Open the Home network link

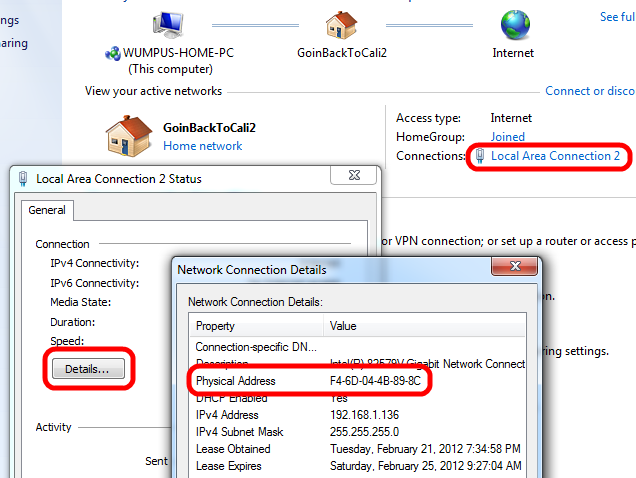pos(202,146)
